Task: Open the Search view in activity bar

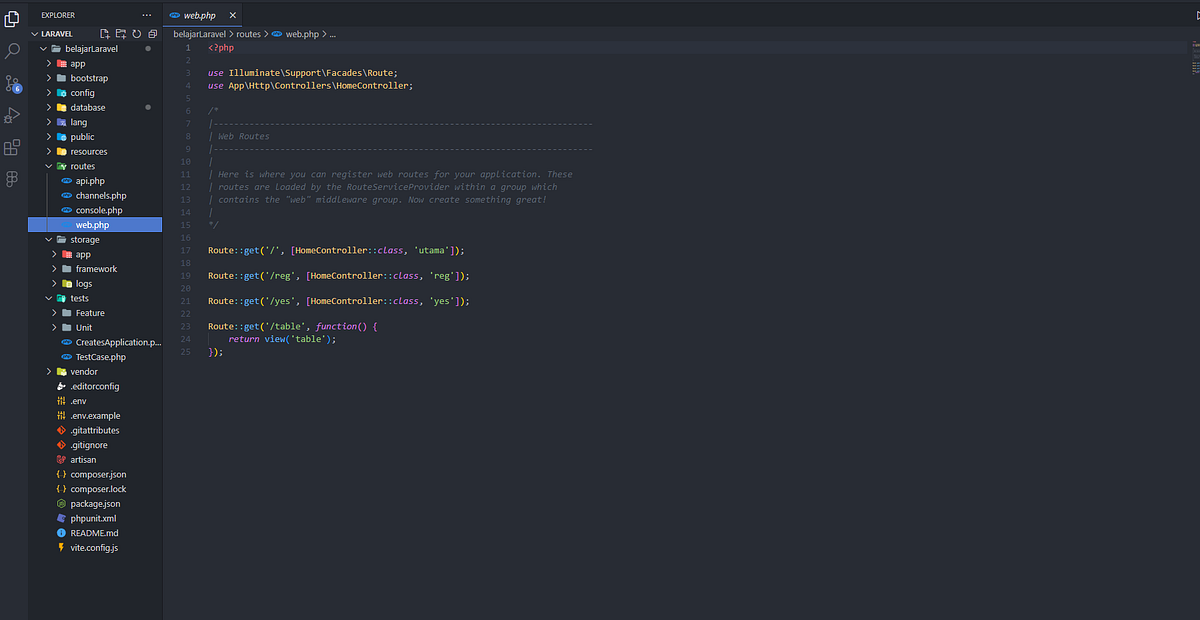Action: (13, 50)
